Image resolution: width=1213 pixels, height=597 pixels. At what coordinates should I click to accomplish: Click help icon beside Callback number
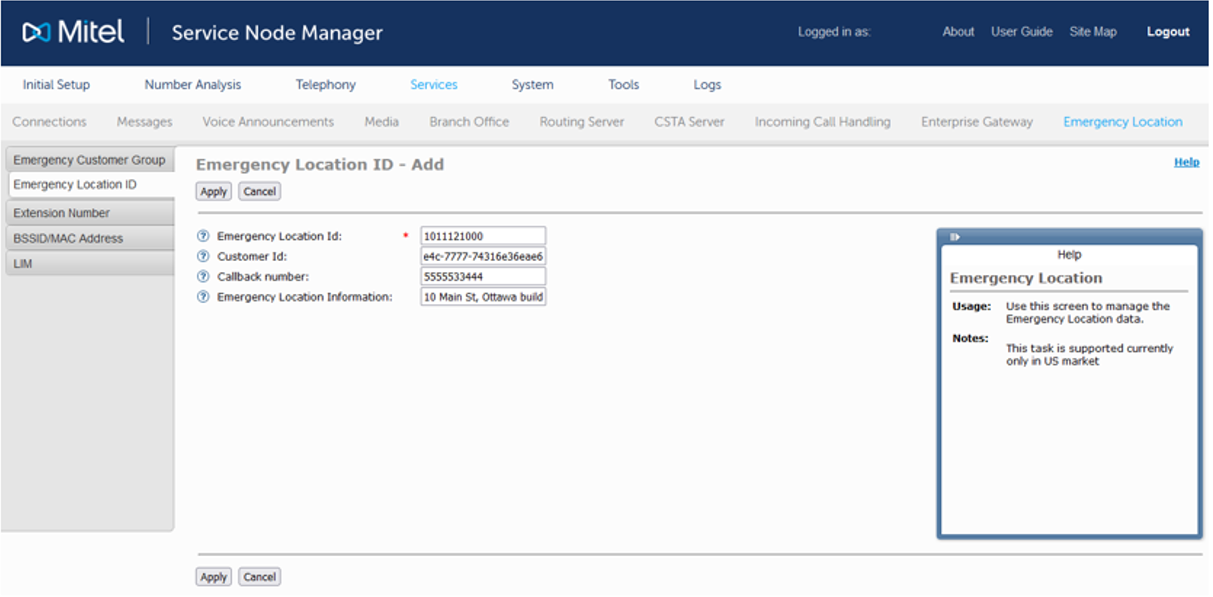click(203, 277)
